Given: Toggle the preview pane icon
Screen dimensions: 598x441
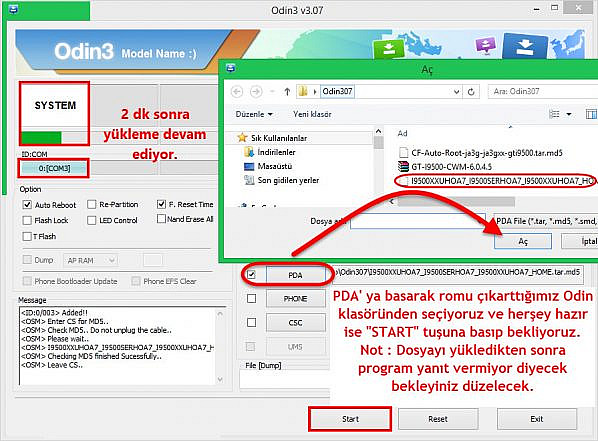Looking at the screenshot, I should click(591, 114).
